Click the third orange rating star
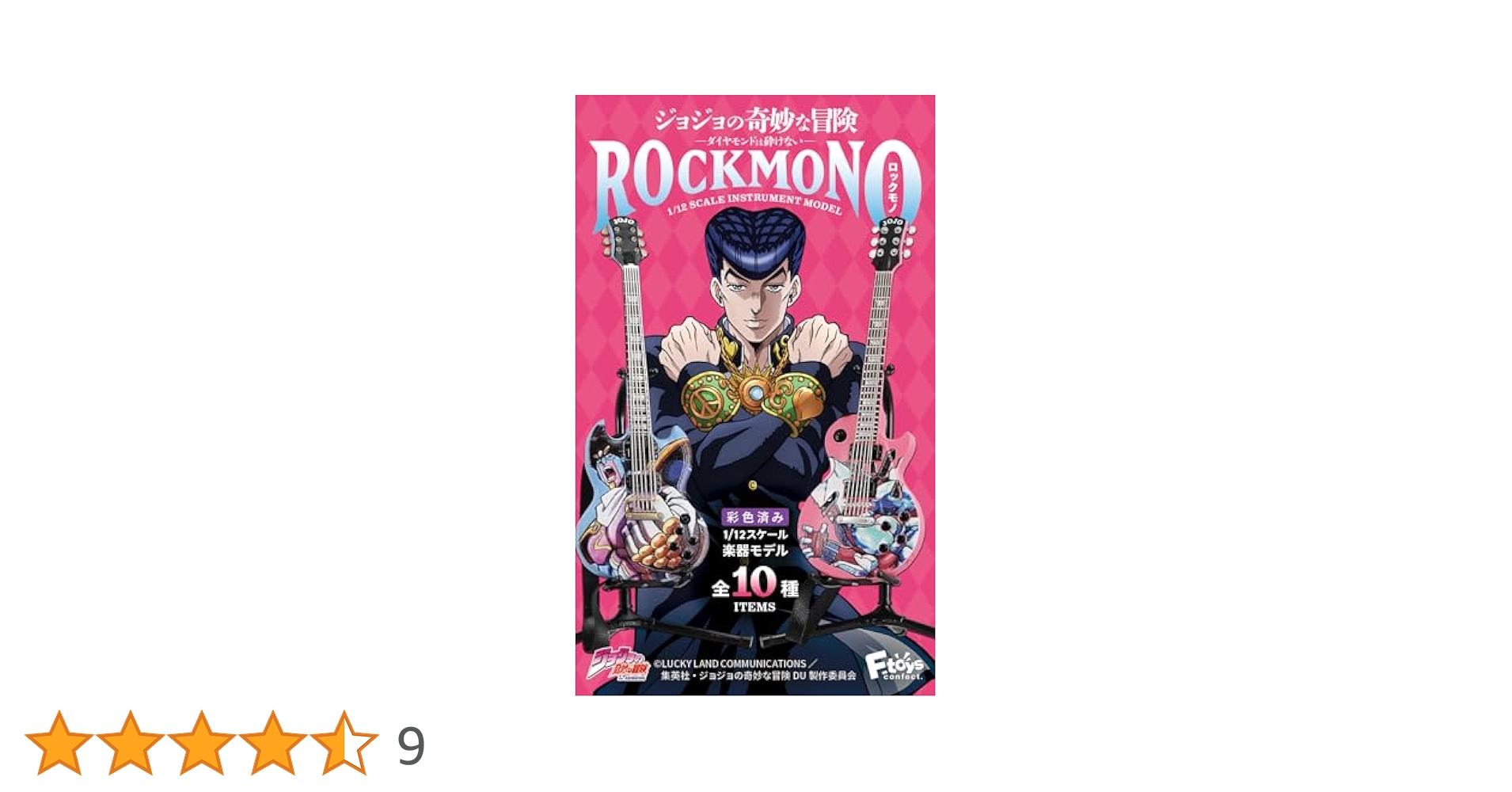This screenshot has width=1512, height=792. 202,743
